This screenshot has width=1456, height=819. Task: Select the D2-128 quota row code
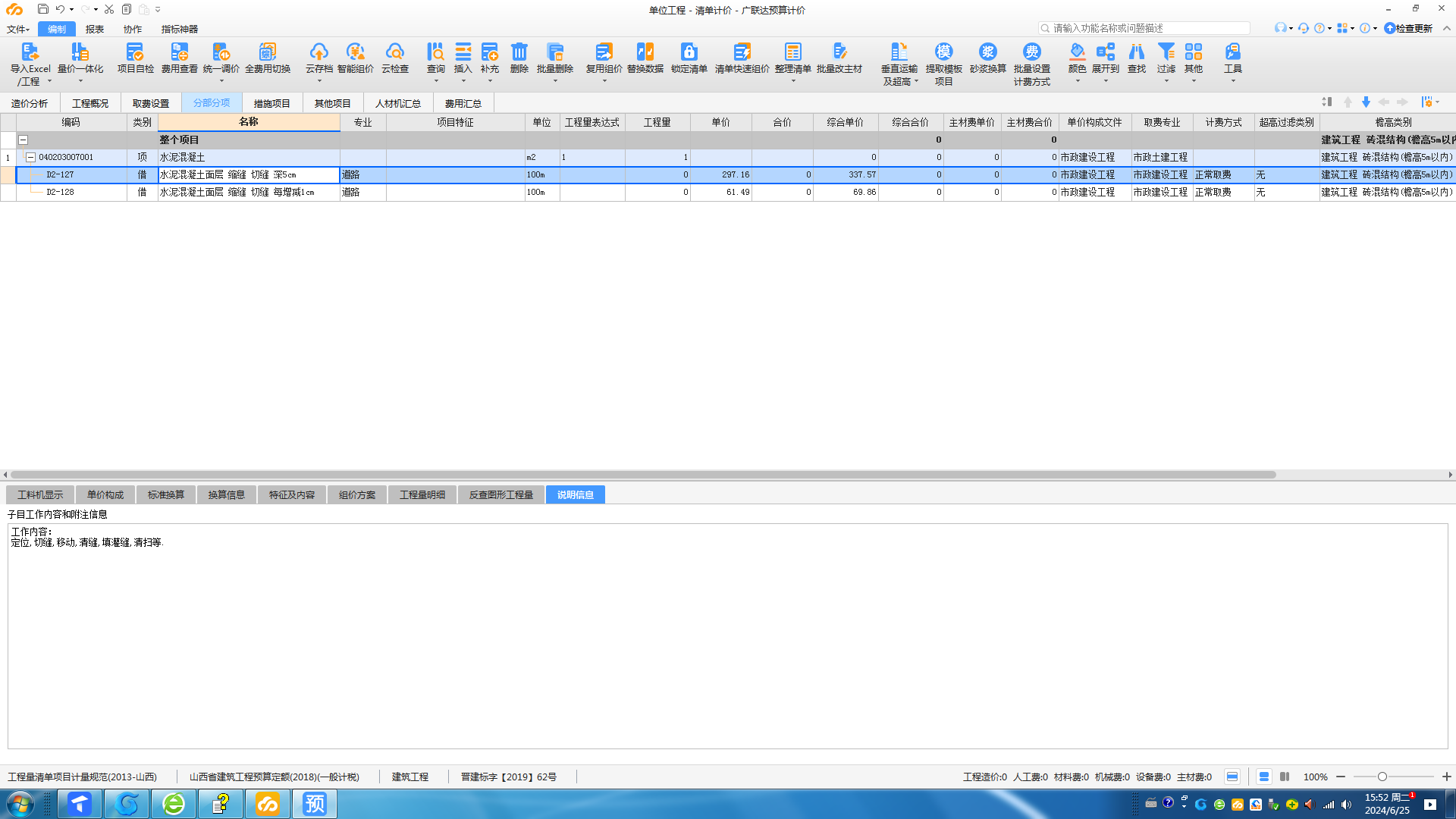[x=60, y=192]
